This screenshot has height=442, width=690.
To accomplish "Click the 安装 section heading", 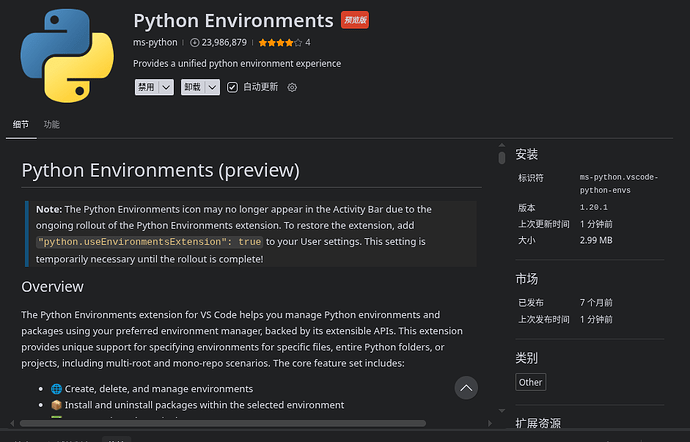I will click(x=527, y=155).
